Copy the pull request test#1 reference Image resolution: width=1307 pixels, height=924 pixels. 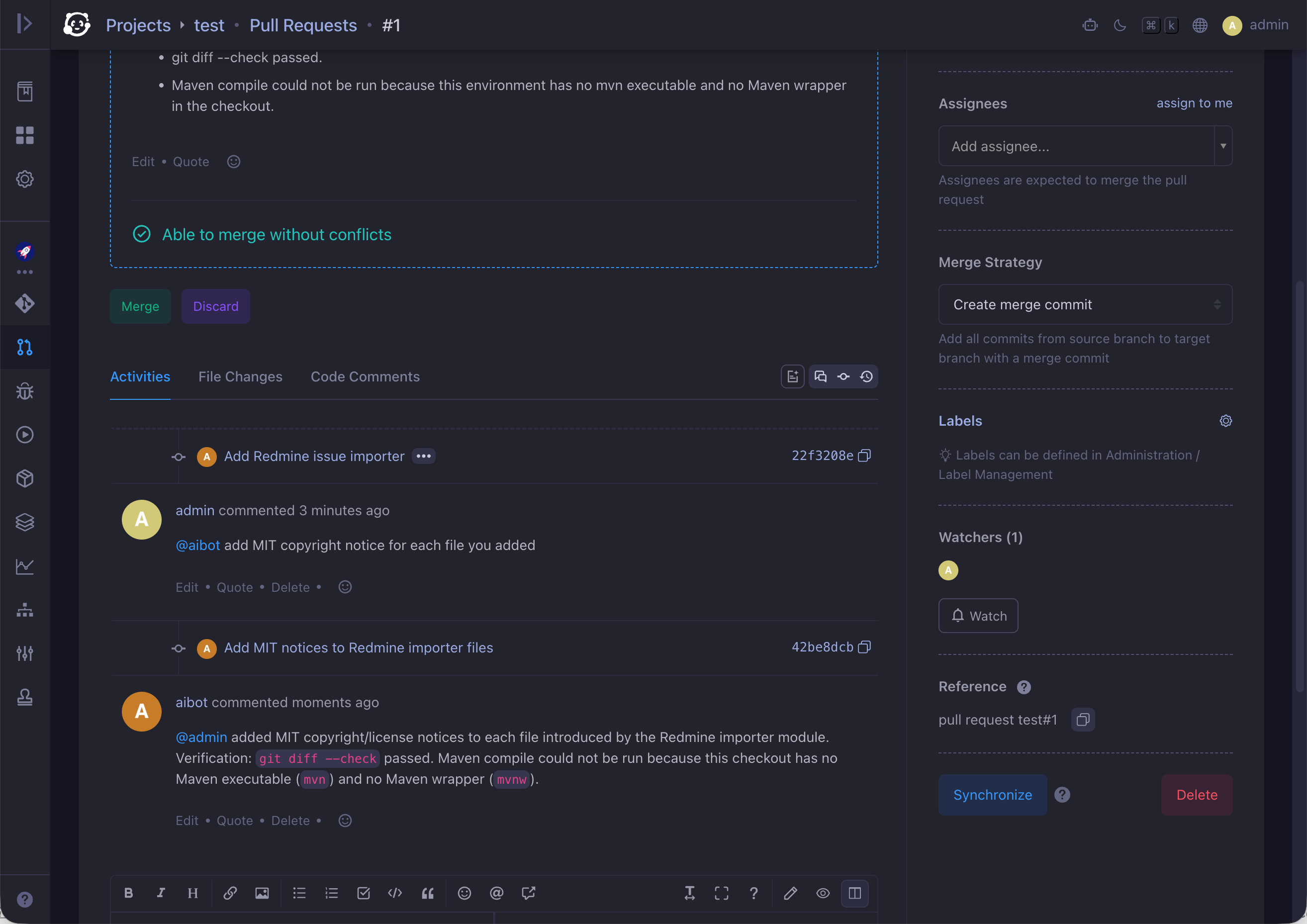[x=1083, y=720]
